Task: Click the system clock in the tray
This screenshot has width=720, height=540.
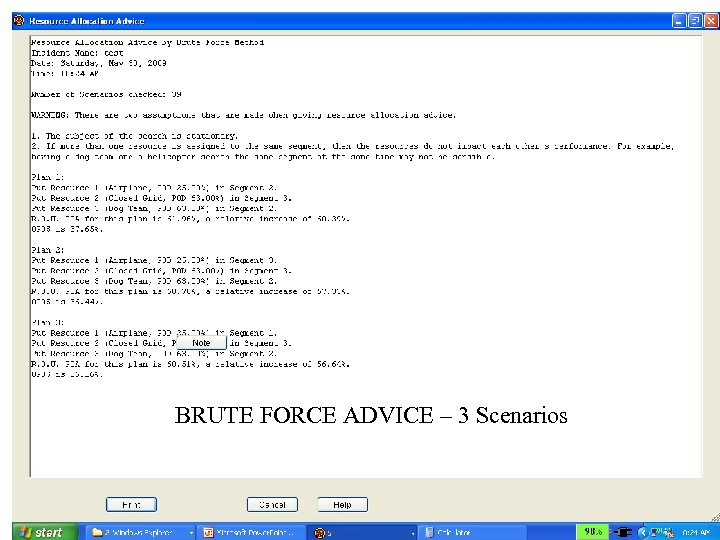Action: pos(696,532)
